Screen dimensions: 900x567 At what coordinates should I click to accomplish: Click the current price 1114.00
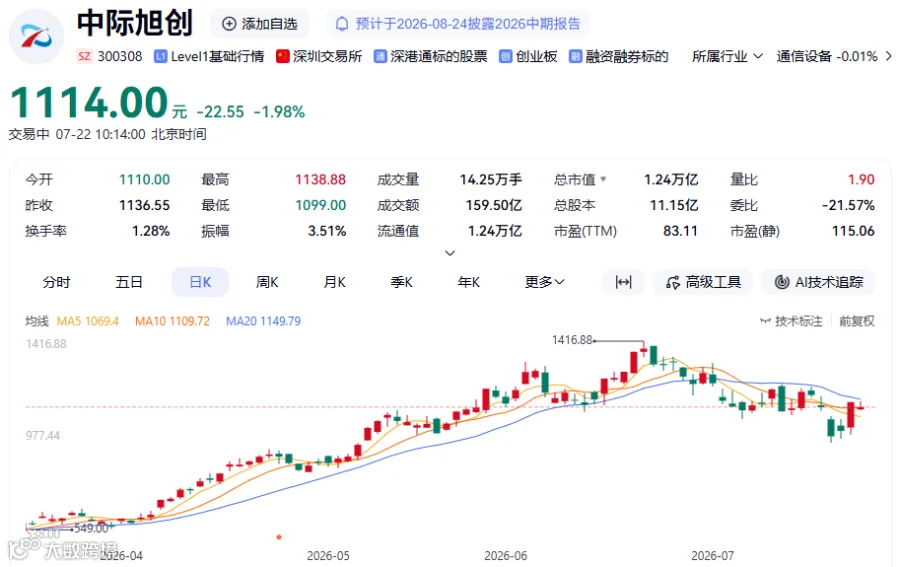89,102
